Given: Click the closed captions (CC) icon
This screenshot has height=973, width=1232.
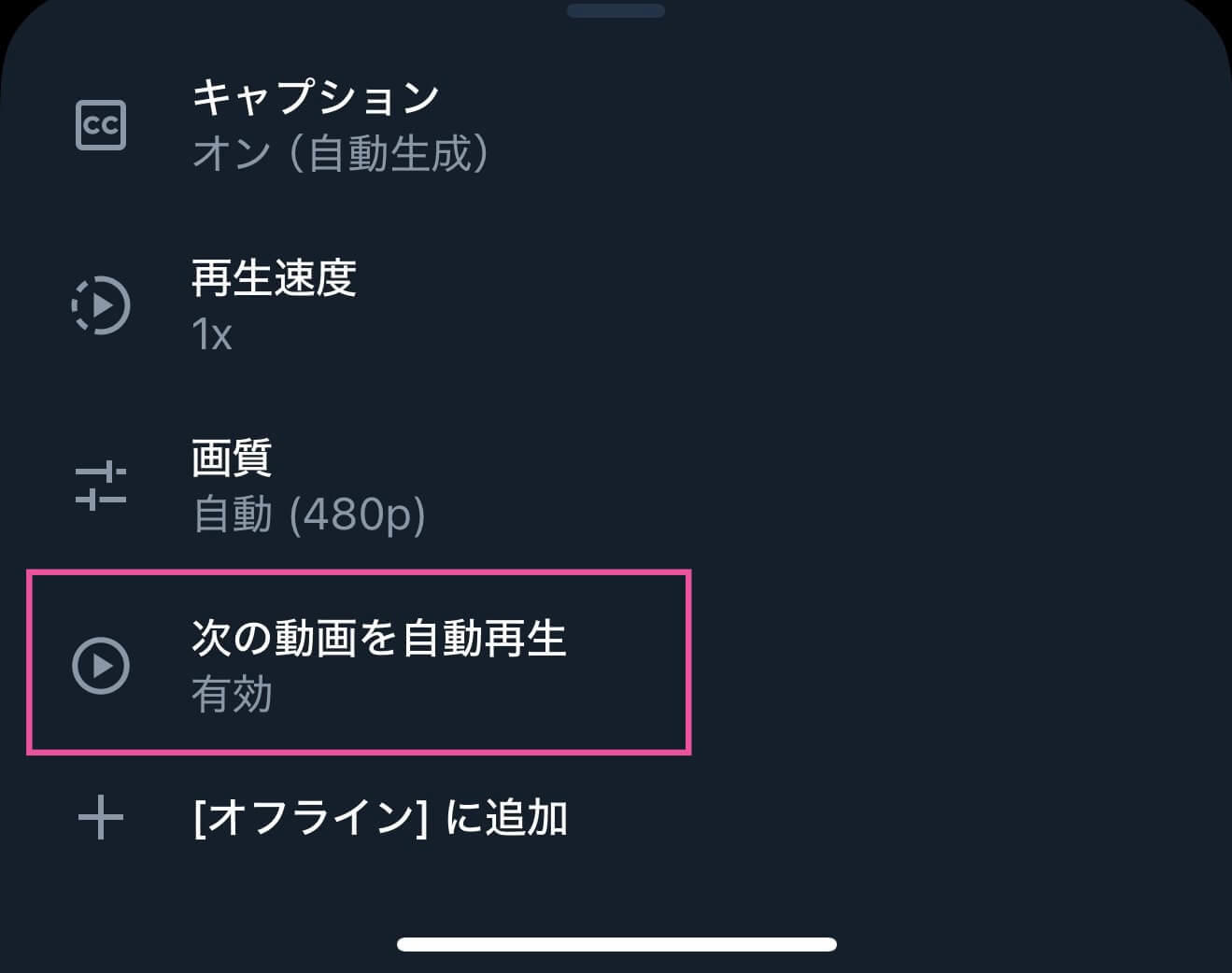Looking at the screenshot, I should point(101,124).
